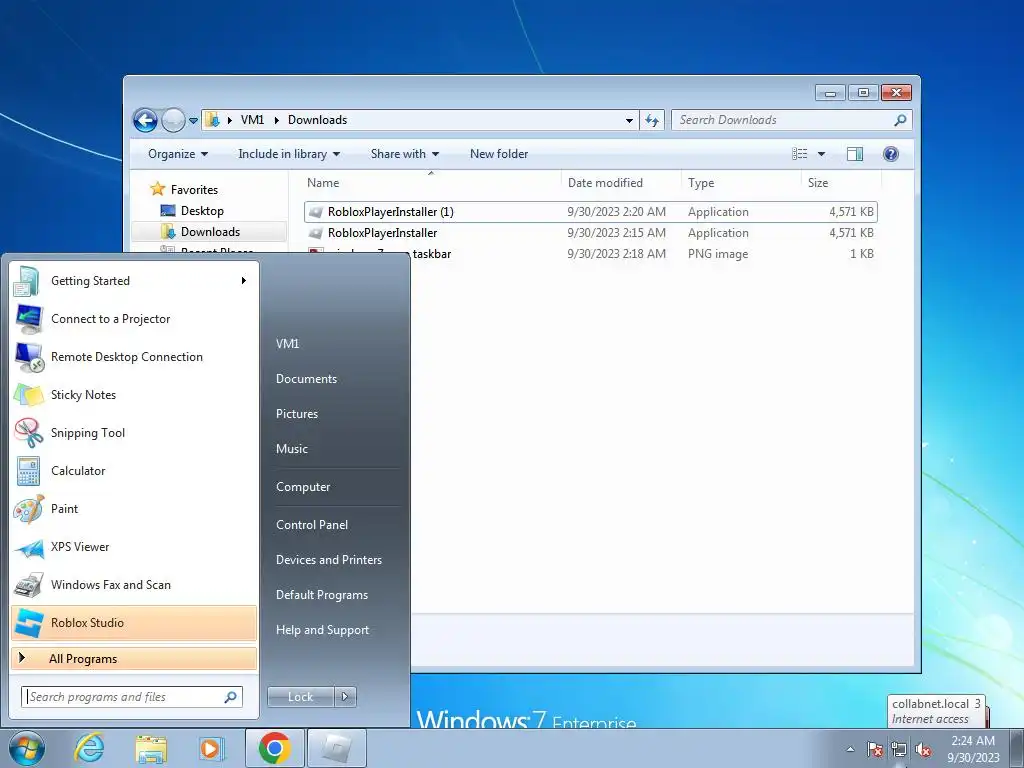Click the Roblox taskbar button

pyautogui.click(x=337, y=748)
